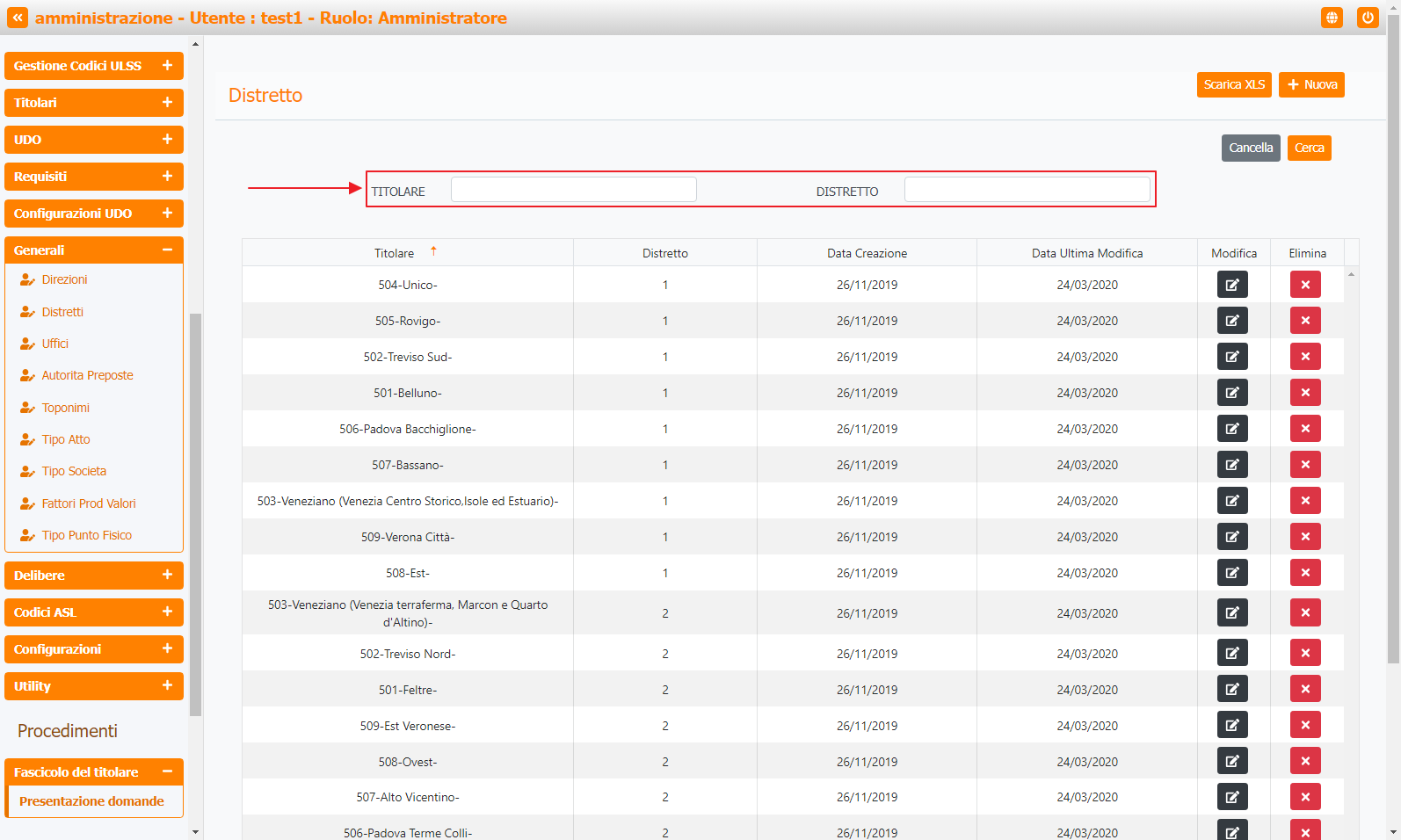This screenshot has width=1401, height=840.
Task: Click the globe language icon
Action: pyautogui.click(x=1332, y=18)
